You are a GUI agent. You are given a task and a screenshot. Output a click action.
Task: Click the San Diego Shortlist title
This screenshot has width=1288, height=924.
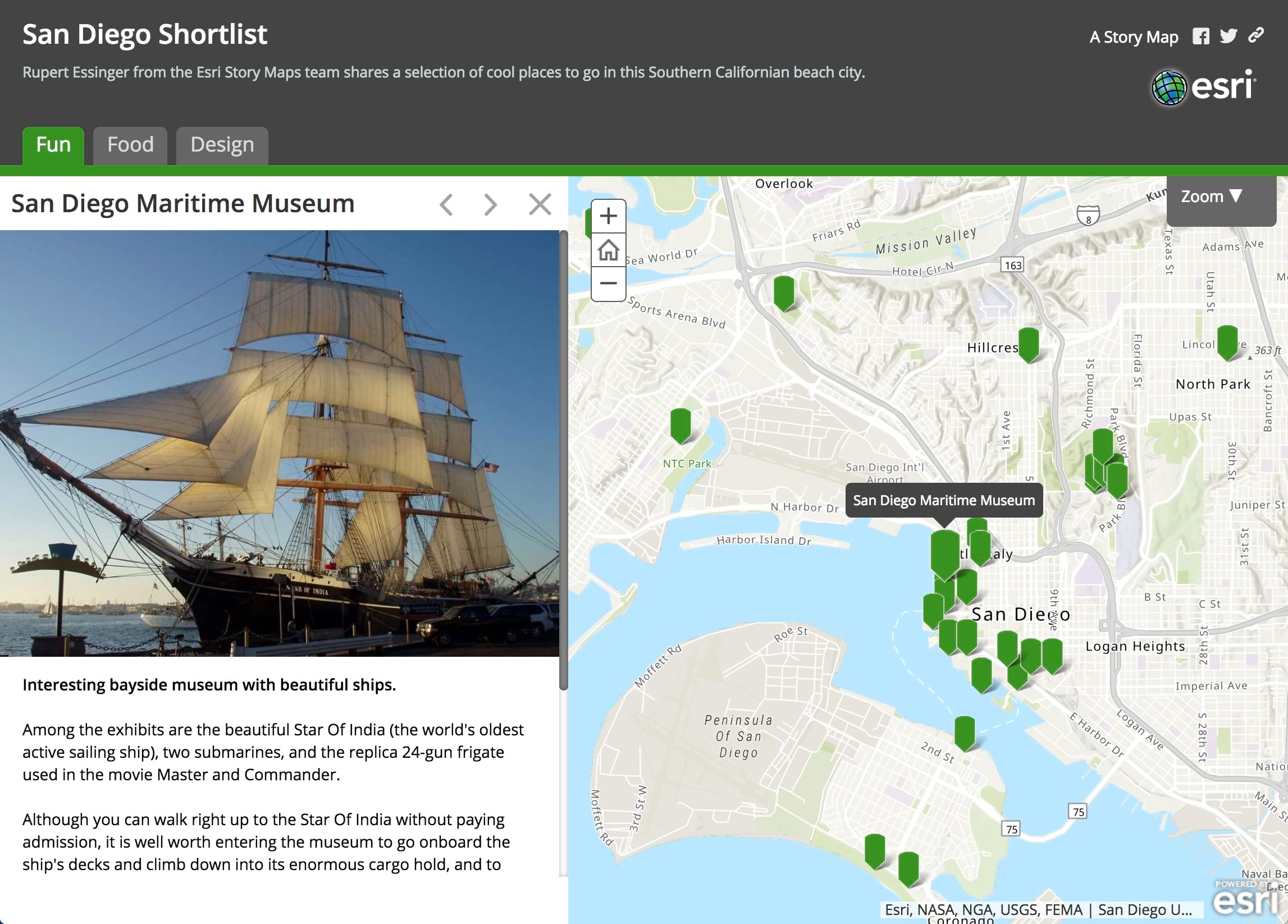pyautogui.click(x=145, y=34)
